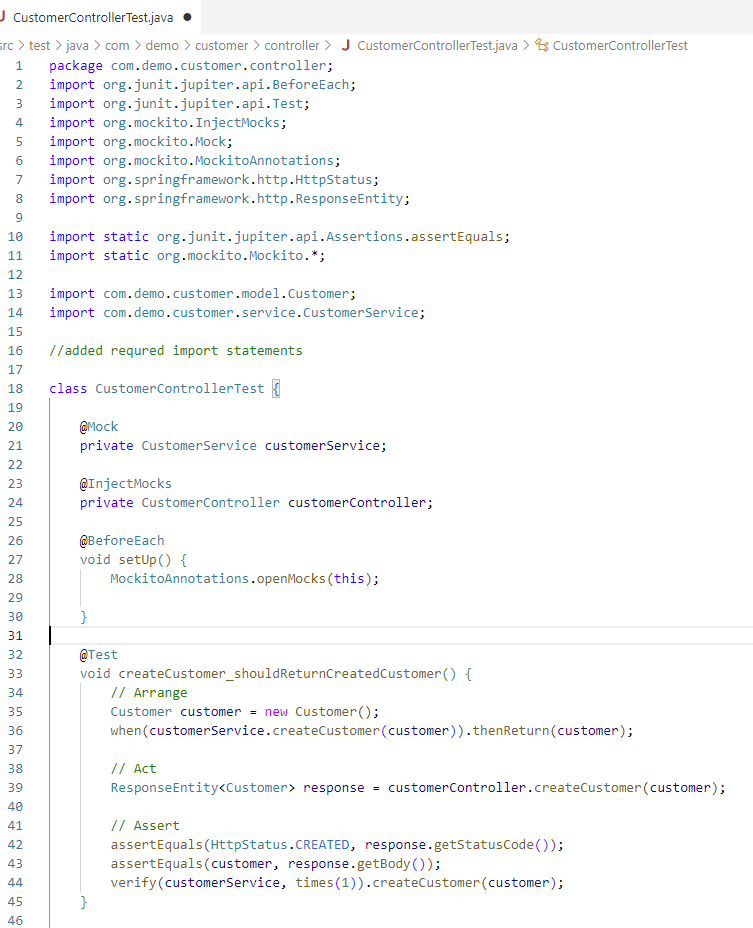Viewport: 753px width, 928px height.
Task: Click the @InjectMocks annotation
Action: [126, 484]
